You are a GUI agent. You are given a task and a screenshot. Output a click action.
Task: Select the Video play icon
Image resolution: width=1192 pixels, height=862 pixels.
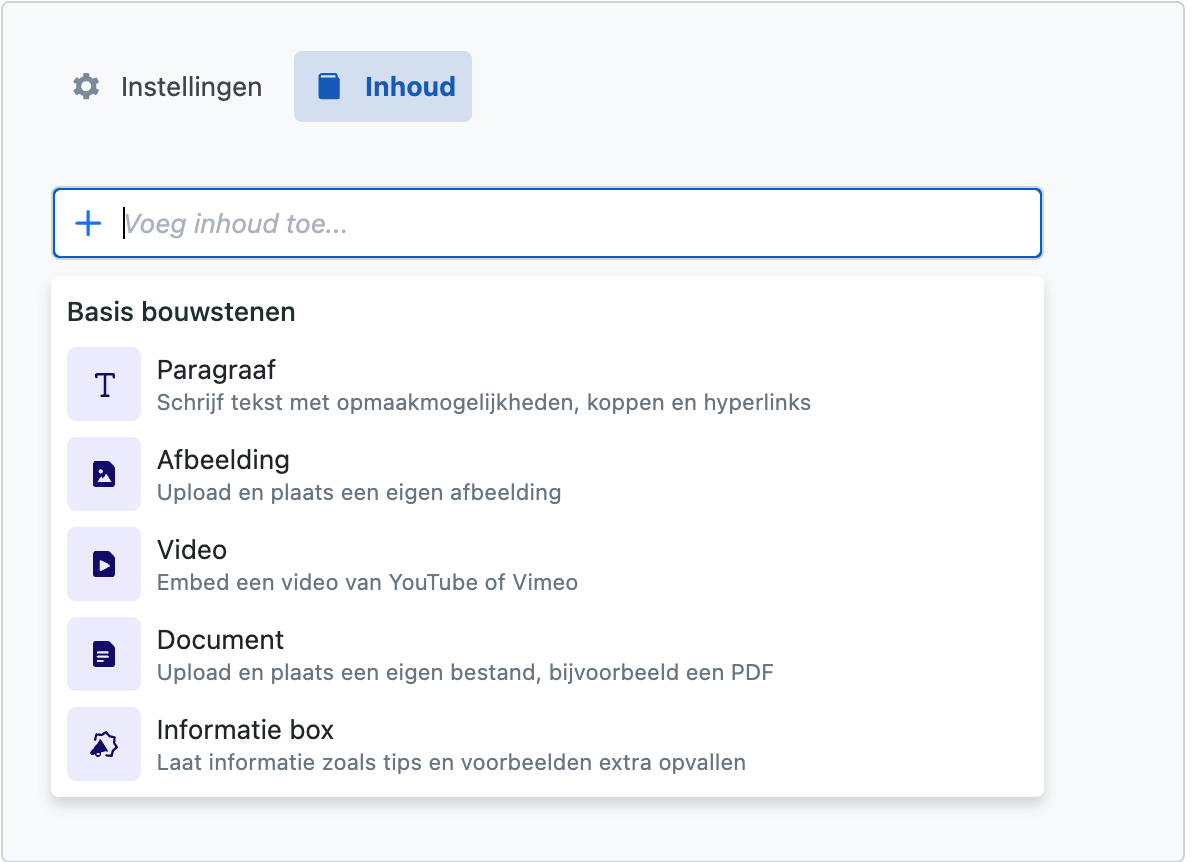(104, 564)
